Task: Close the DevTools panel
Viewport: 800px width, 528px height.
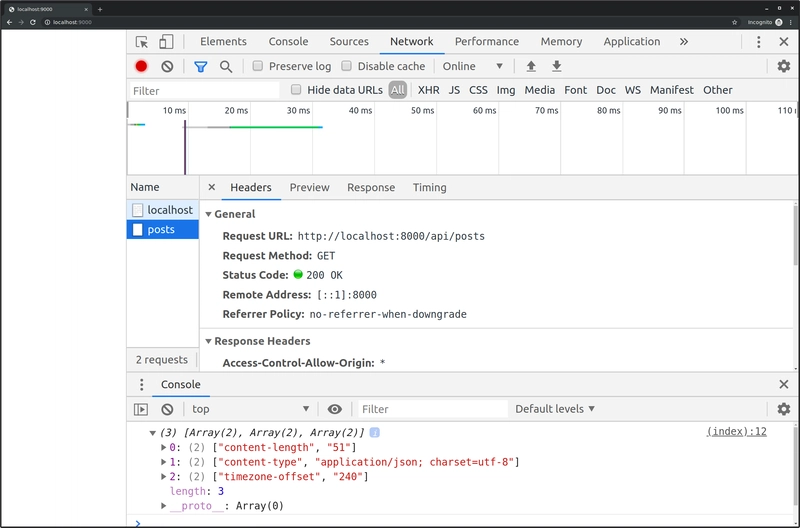Action: click(x=784, y=42)
